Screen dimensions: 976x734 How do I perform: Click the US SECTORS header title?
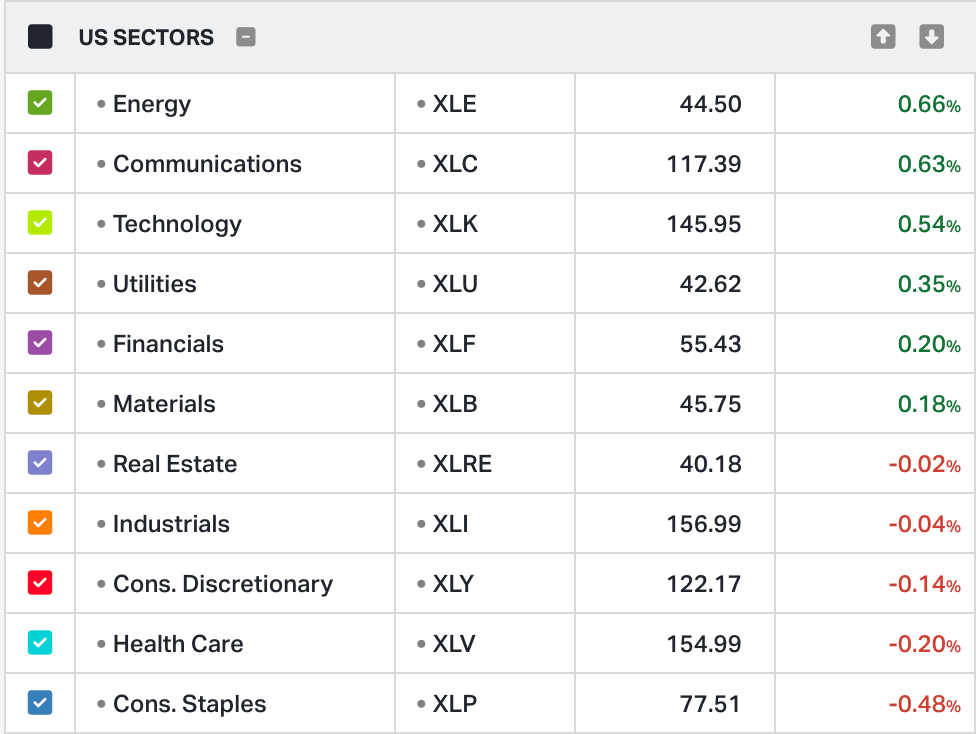click(x=146, y=38)
